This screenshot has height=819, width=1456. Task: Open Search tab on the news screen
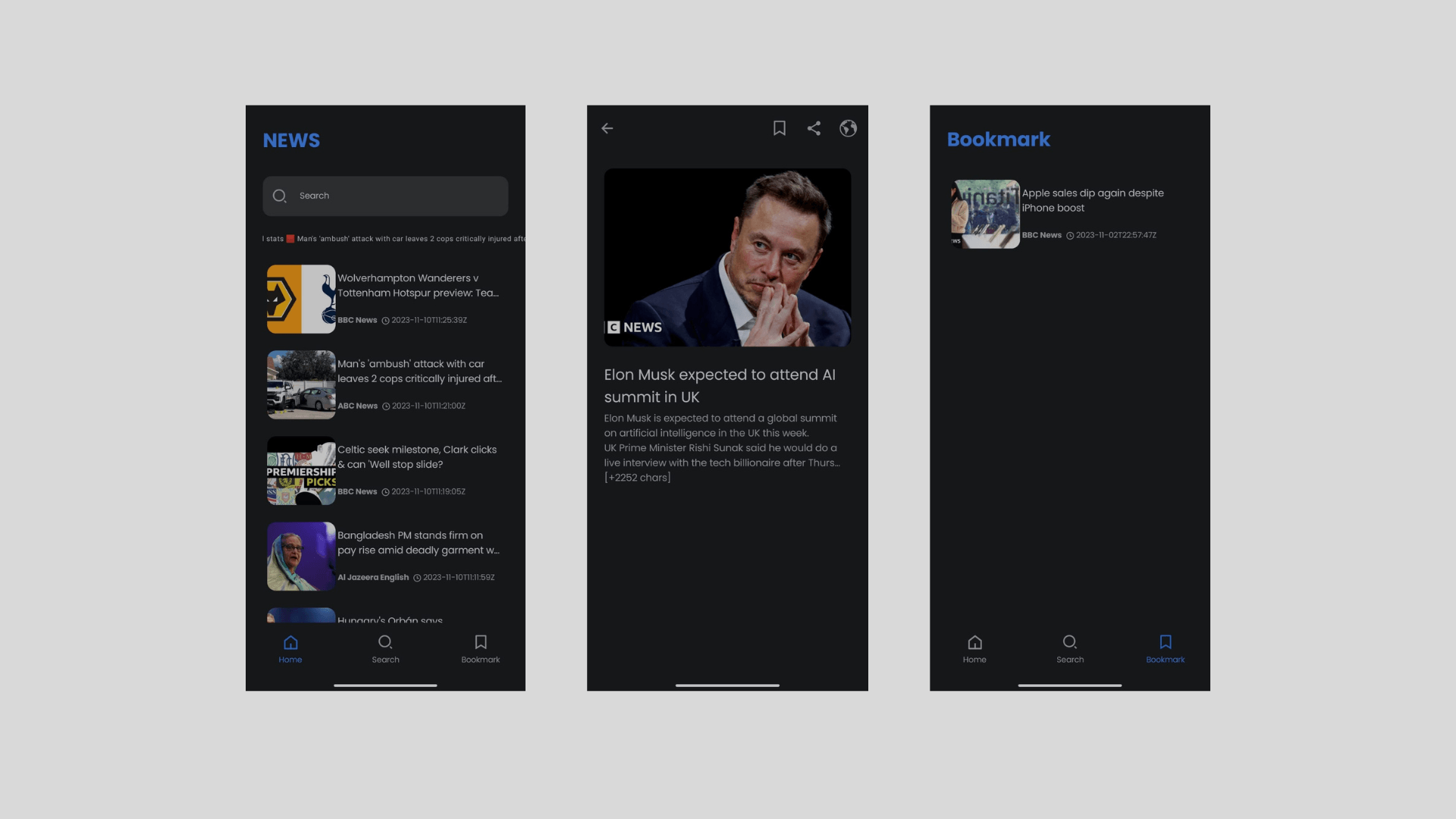[x=385, y=648]
